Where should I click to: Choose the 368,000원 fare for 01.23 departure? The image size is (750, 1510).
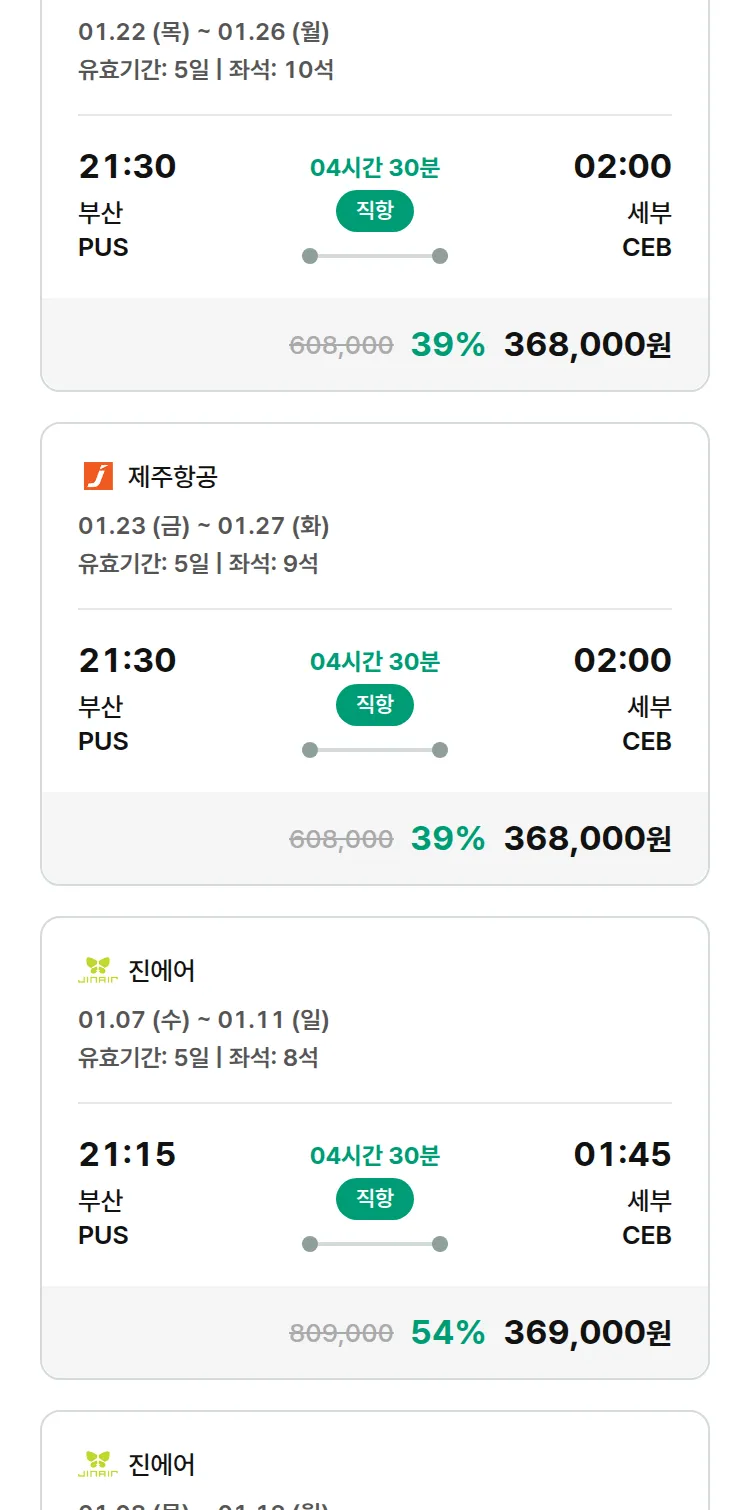click(587, 838)
